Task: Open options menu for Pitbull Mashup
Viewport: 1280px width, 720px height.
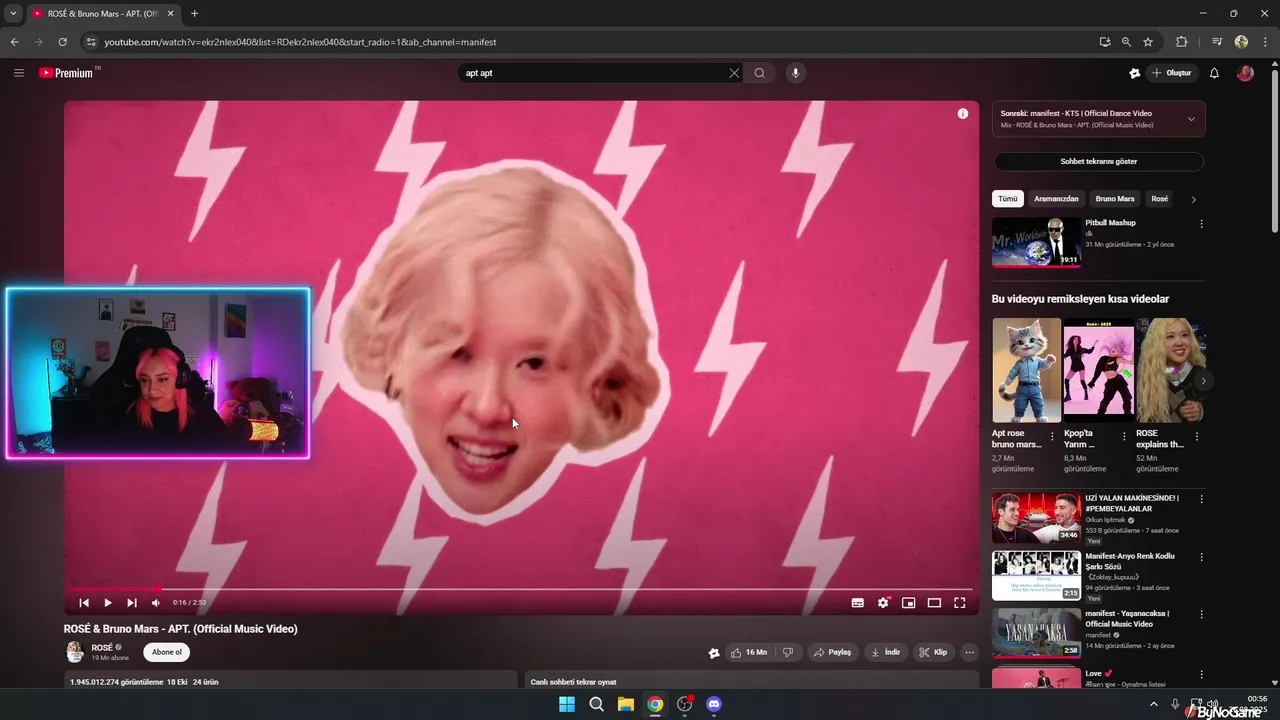Action: [1201, 224]
